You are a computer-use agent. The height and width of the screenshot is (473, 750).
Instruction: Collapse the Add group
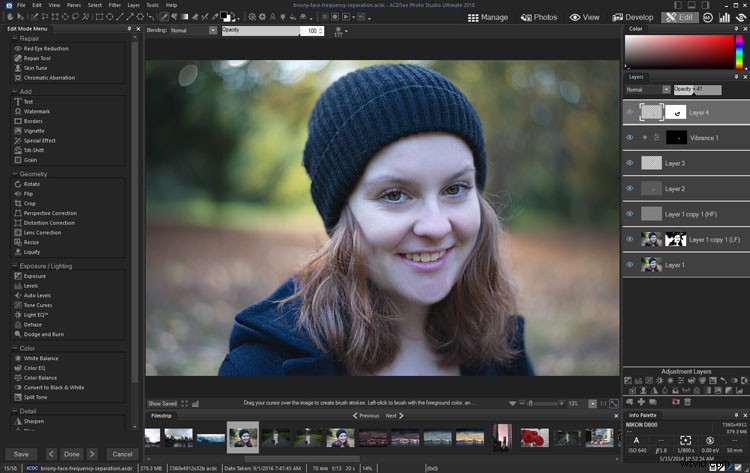tap(14, 91)
